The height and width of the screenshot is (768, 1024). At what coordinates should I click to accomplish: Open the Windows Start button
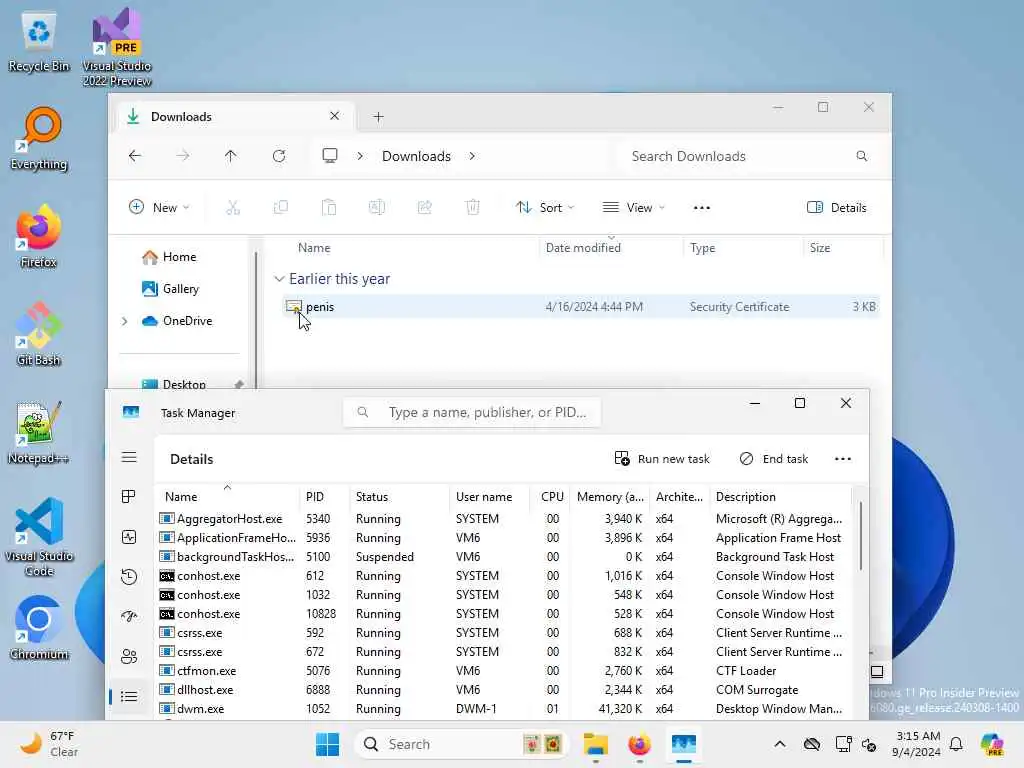[x=327, y=744]
